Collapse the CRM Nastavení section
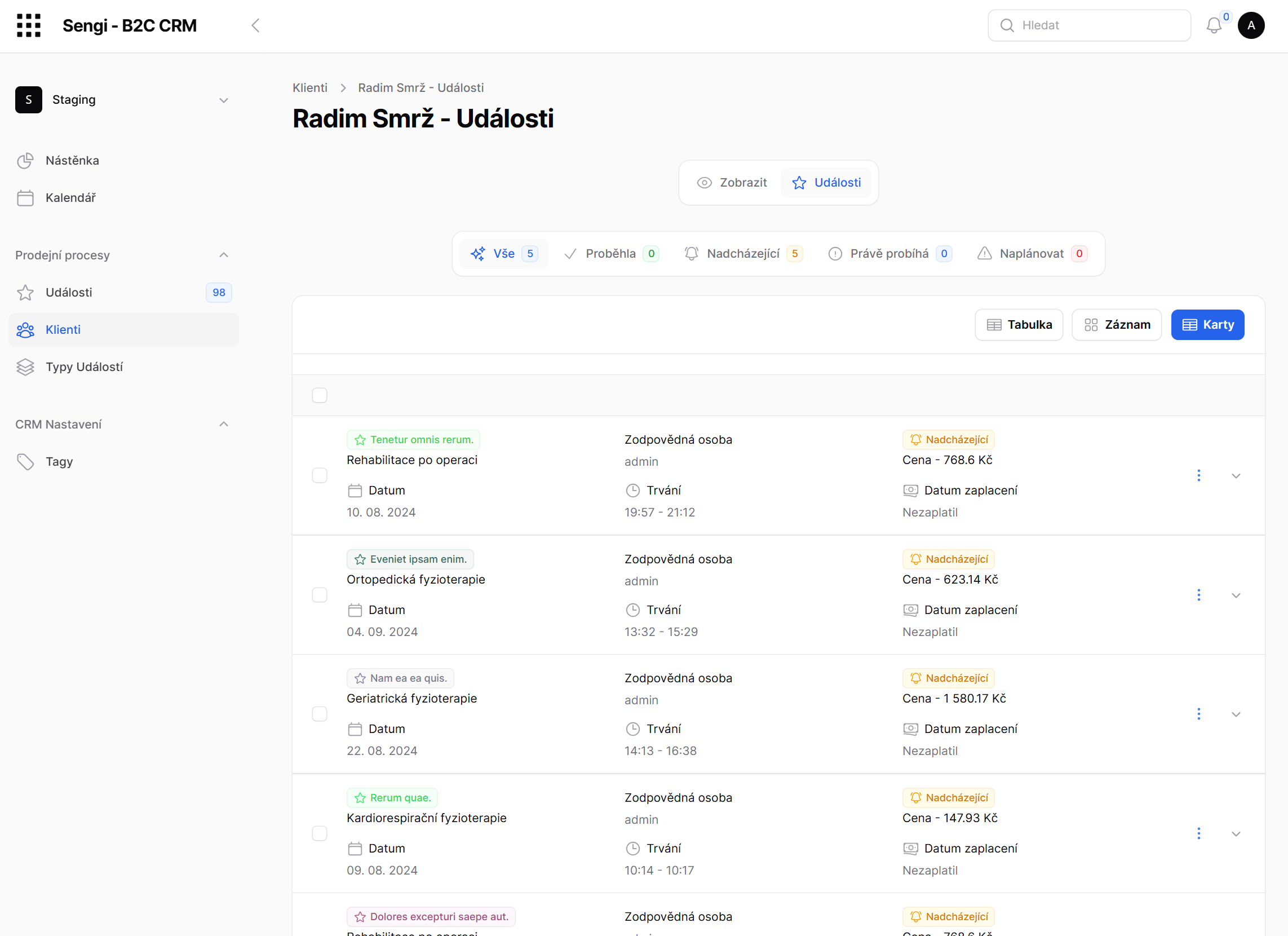The image size is (1288, 936). click(x=224, y=424)
